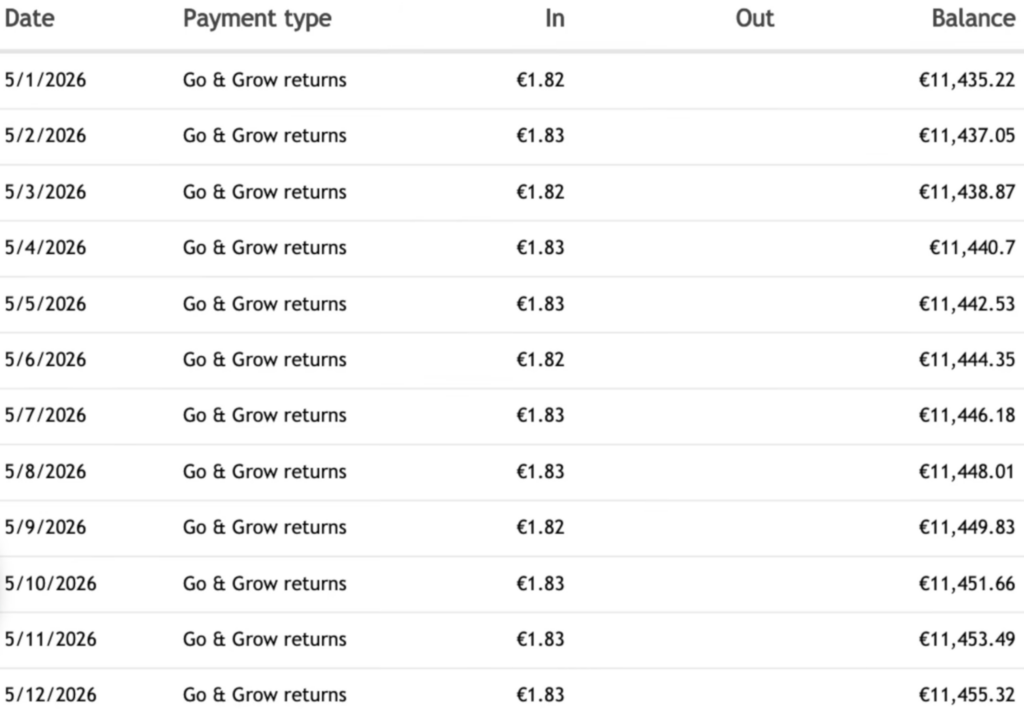
Task: Click the Balance column header
Action: tap(973, 18)
